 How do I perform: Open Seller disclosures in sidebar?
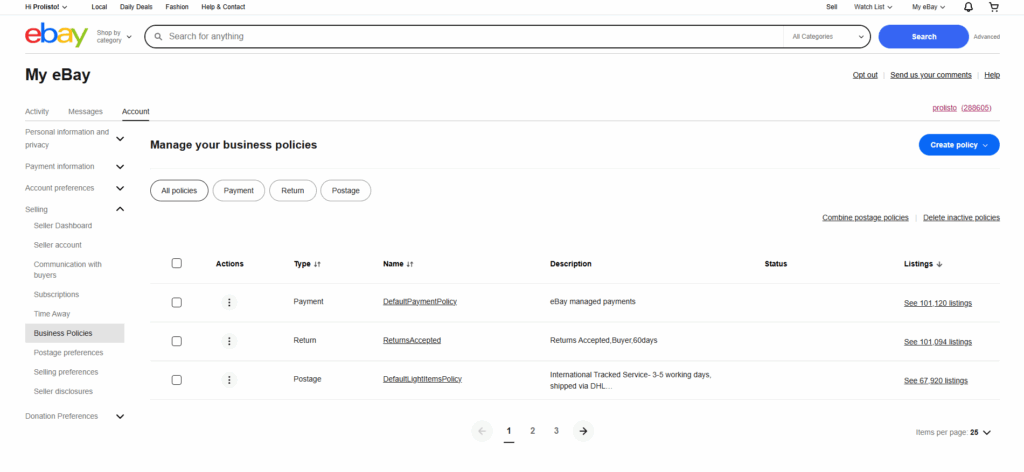pyautogui.click(x=63, y=392)
